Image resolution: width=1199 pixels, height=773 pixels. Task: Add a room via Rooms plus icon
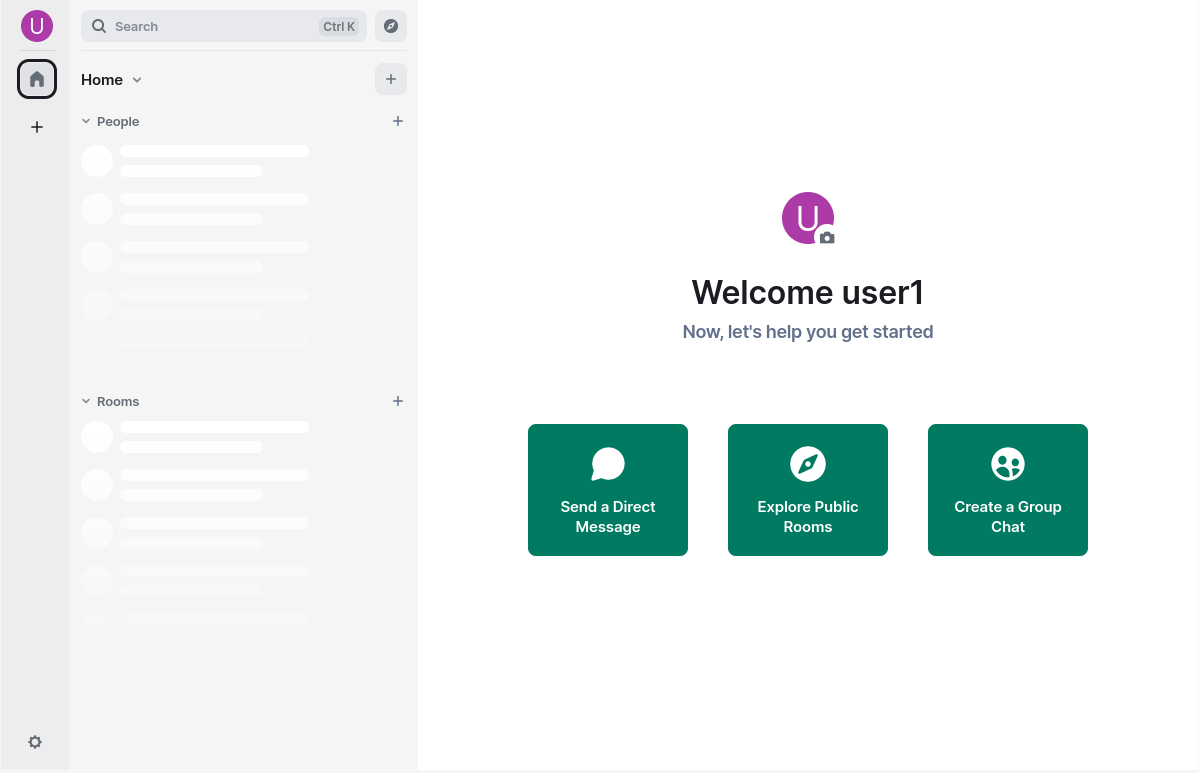(398, 401)
